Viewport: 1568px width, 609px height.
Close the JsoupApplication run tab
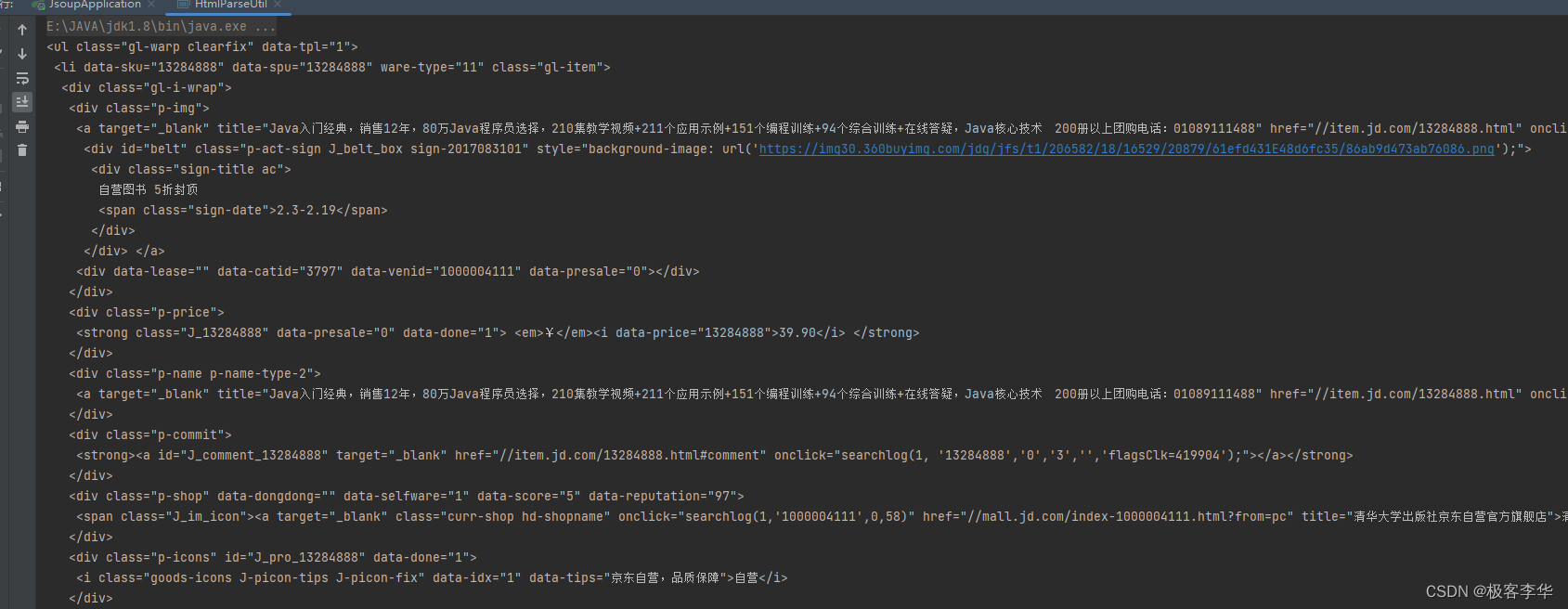click(151, 5)
